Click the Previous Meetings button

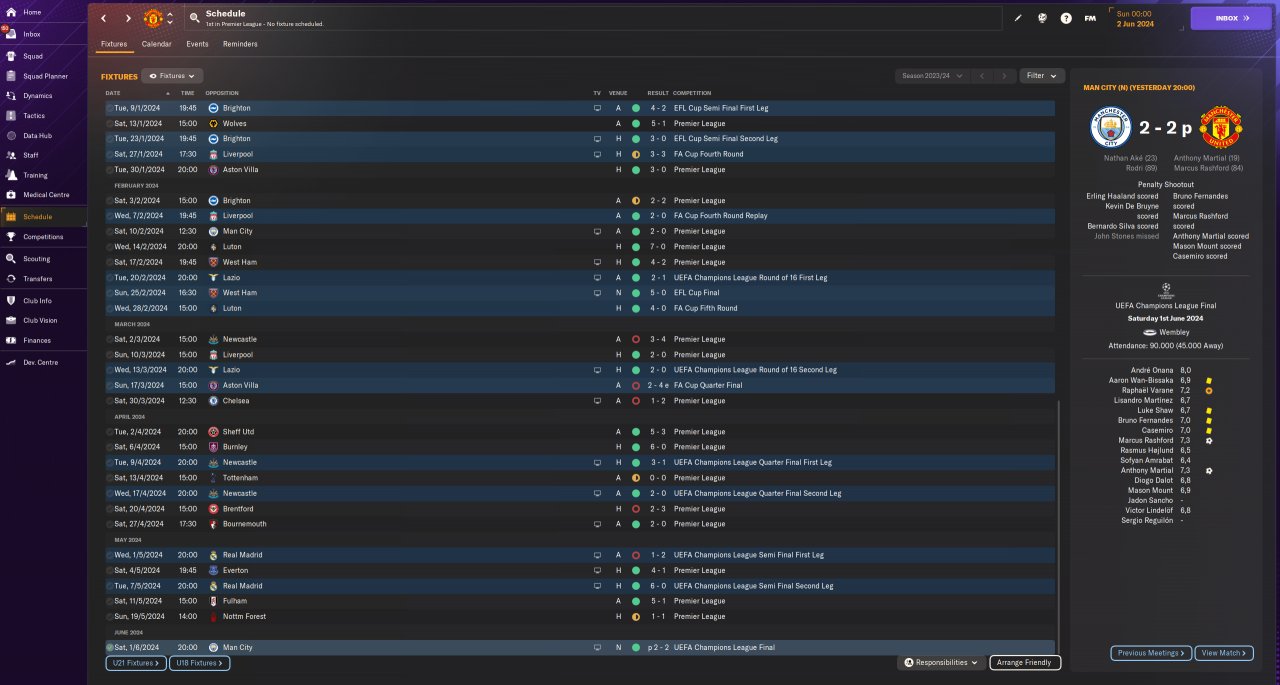tap(1151, 653)
